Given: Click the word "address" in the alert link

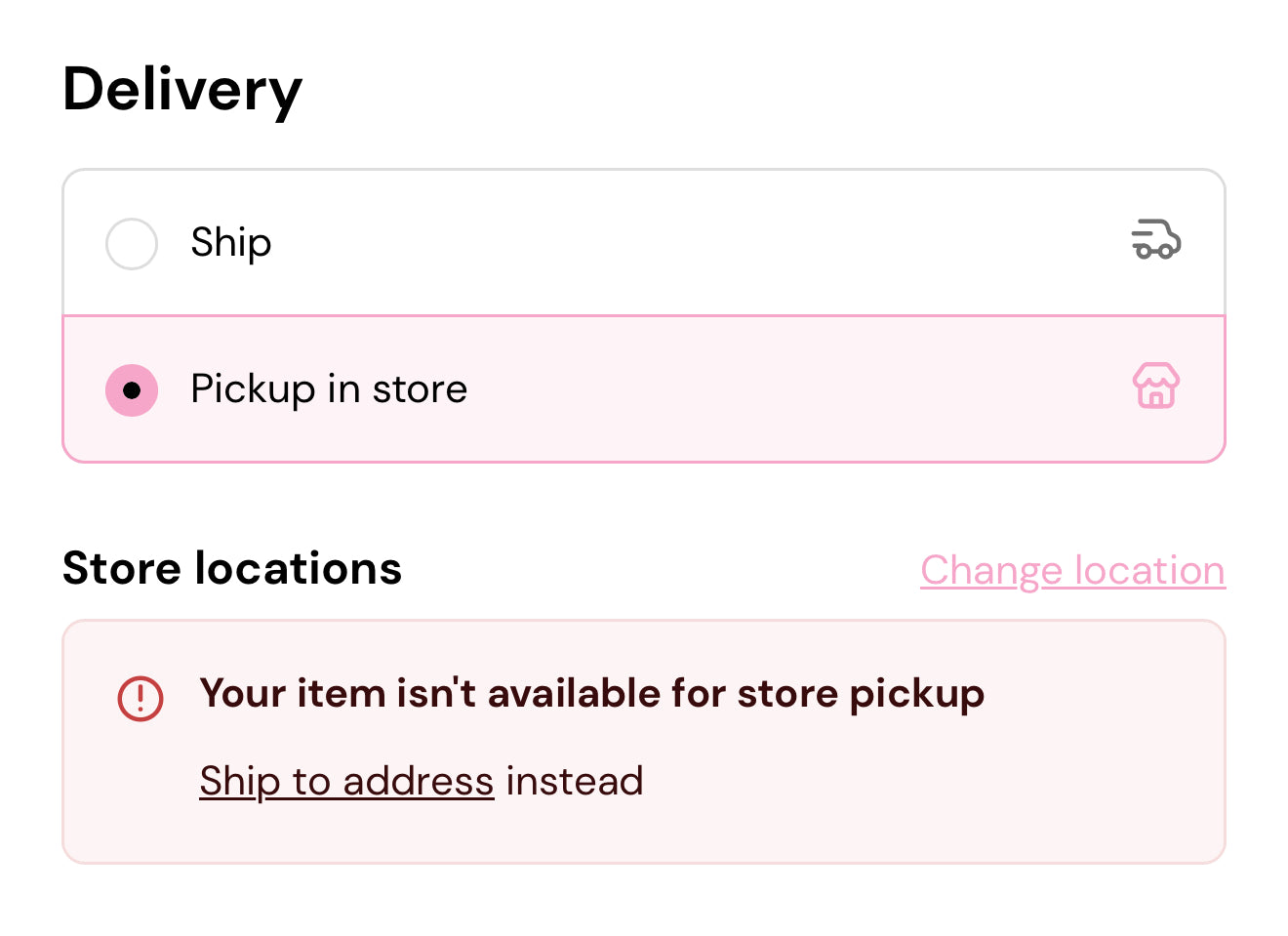Looking at the screenshot, I should click(419, 782).
